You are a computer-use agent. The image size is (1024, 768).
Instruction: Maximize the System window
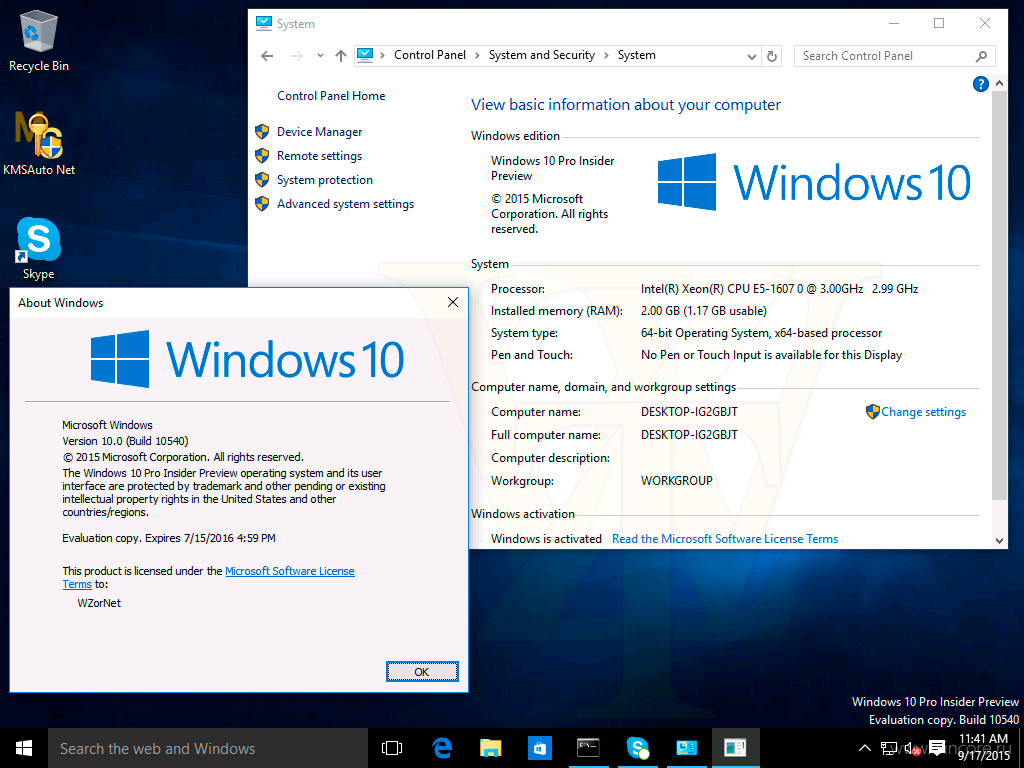939,24
